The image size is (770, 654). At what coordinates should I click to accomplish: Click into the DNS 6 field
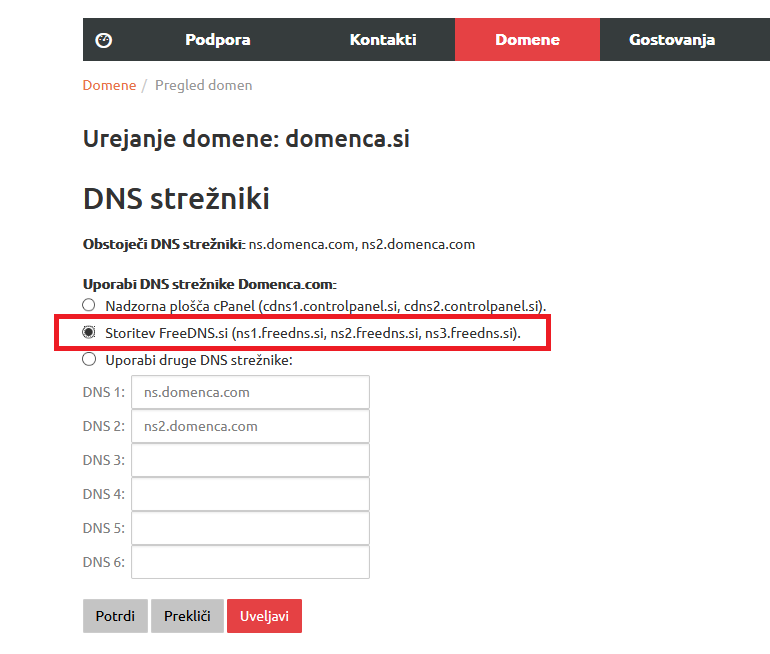coord(250,562)
